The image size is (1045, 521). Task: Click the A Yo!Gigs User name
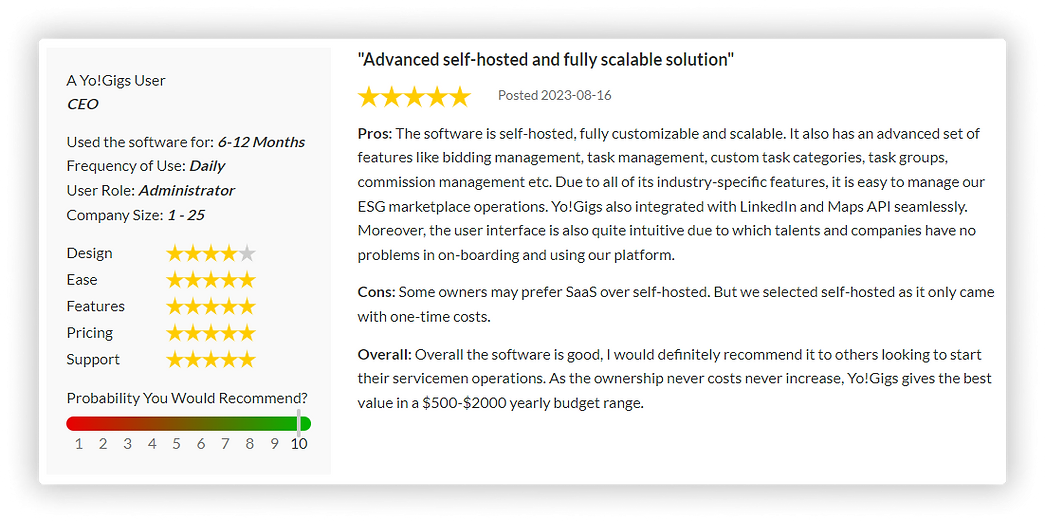coord(116,81)
